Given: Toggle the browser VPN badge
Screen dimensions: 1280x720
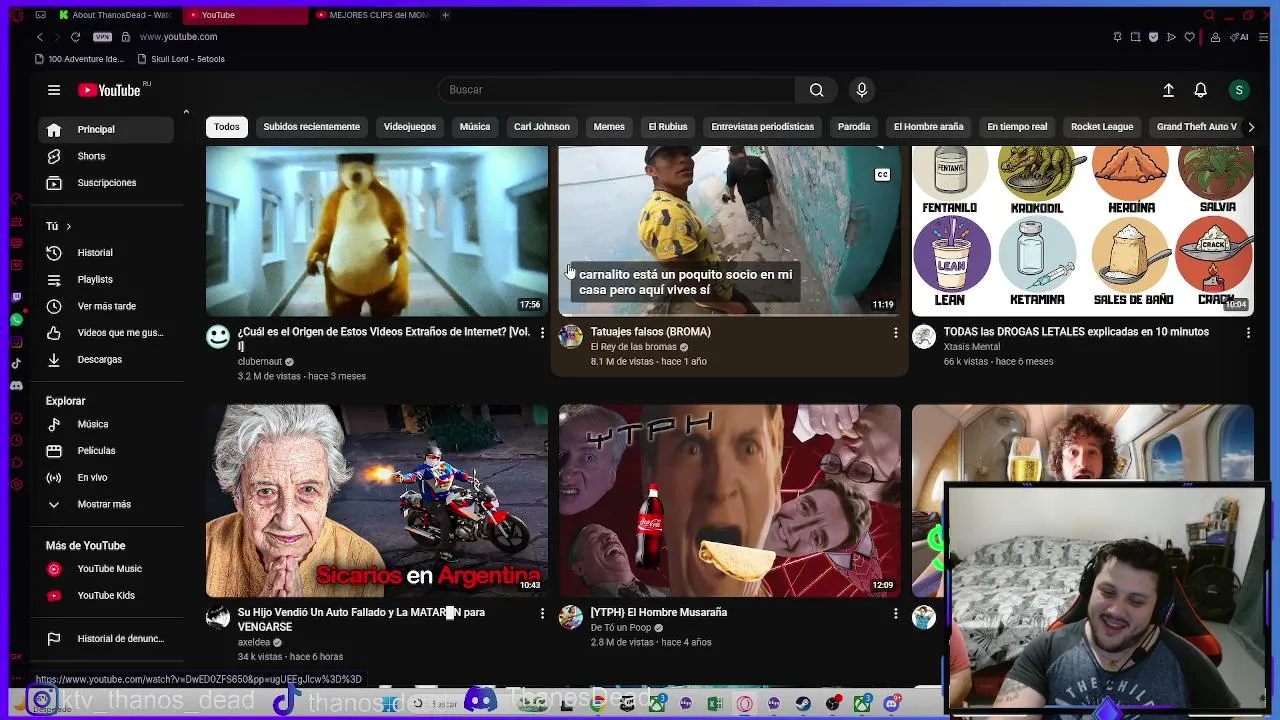Looking at the screenshot, I should (x=102, y=37).
